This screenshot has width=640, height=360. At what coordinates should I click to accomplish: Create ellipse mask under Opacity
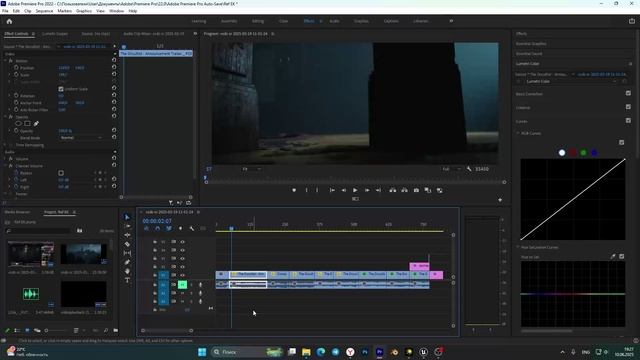point(18,123)
